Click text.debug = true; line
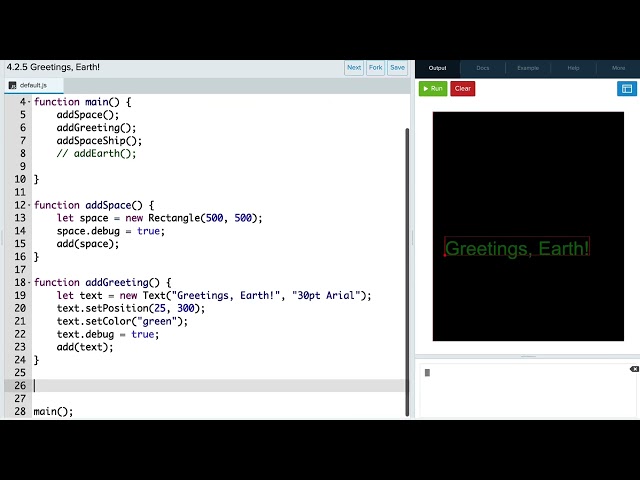640x480 pixels. tap(108, 334)
